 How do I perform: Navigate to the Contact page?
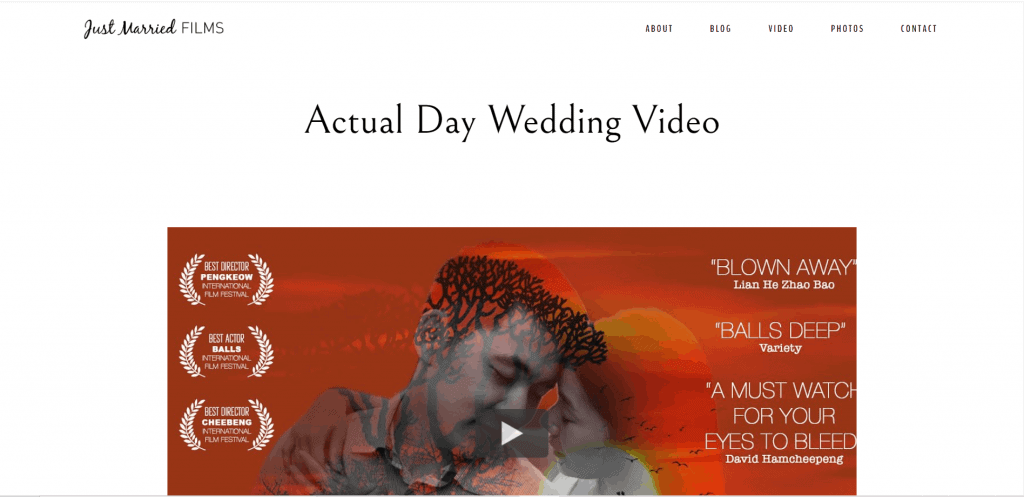[x=918, y=29]
